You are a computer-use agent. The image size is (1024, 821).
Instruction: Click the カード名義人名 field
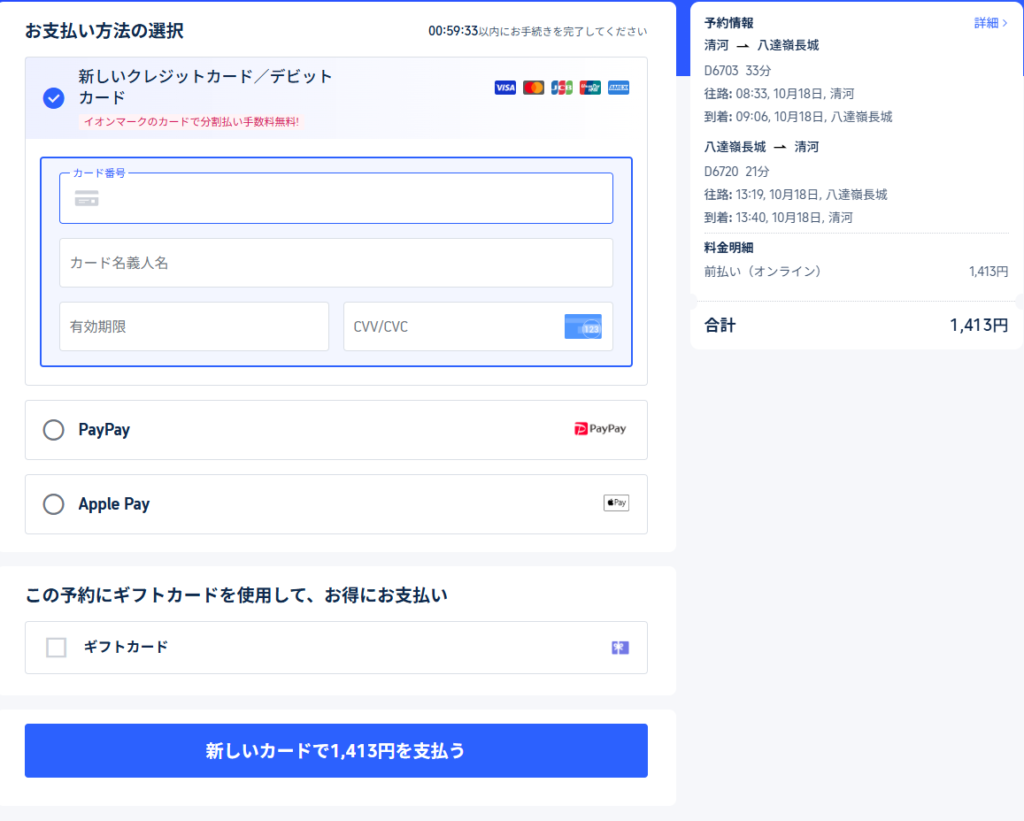click(x=336, y=263)
